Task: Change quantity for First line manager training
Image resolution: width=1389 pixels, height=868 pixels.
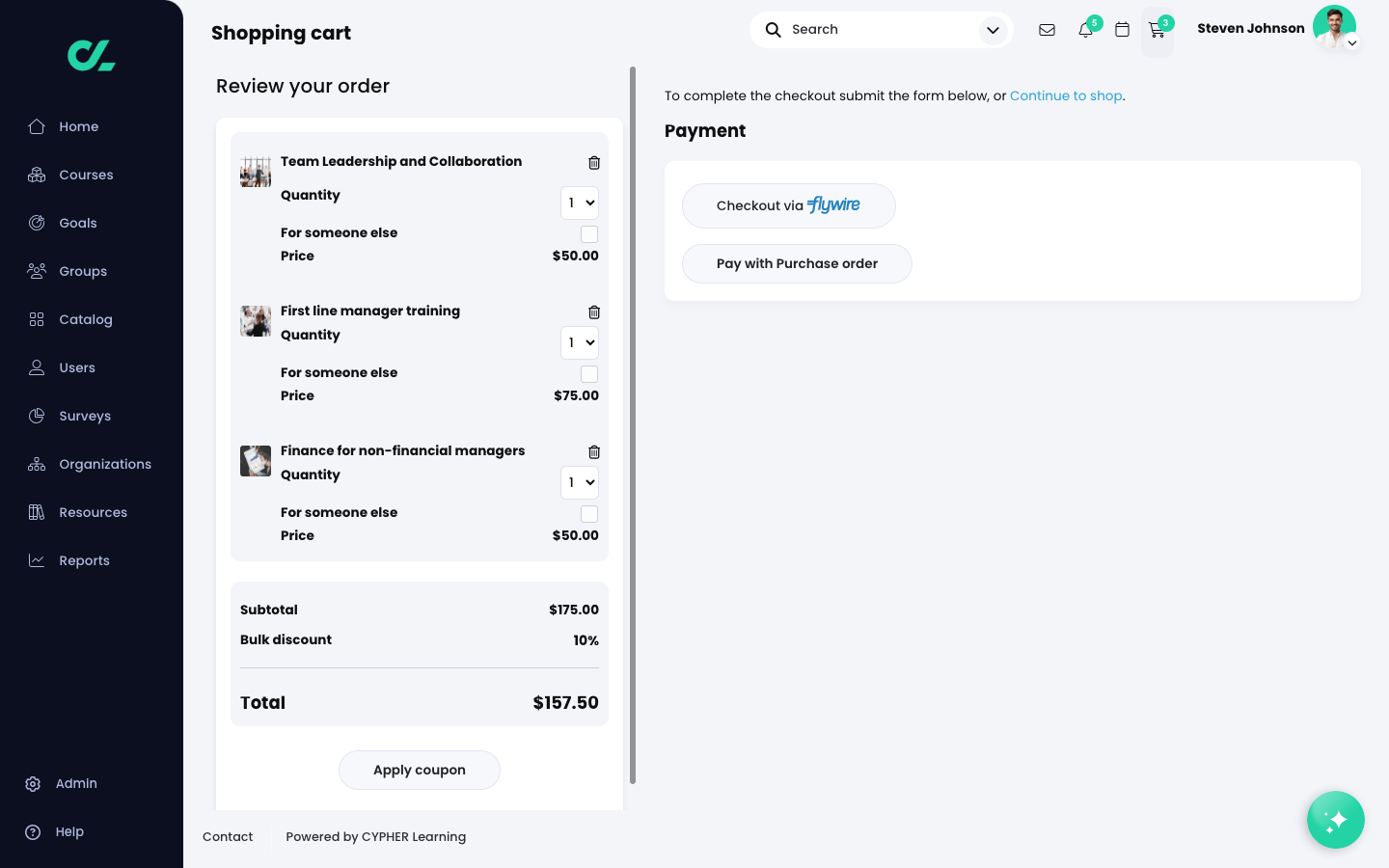Action: 580,343
